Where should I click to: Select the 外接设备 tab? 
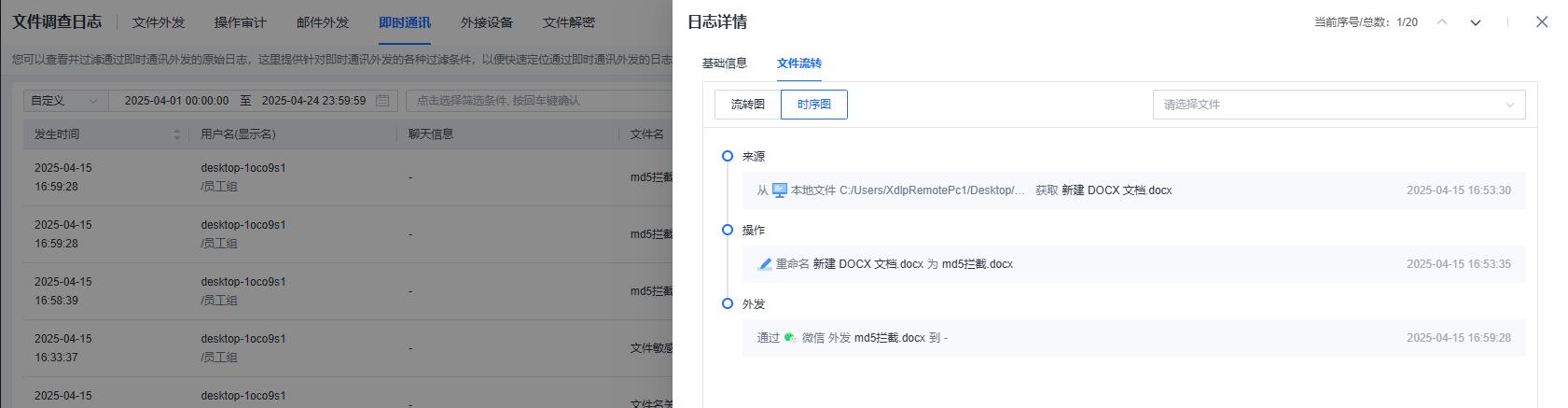pyautogui.click(x=487, y=22)
